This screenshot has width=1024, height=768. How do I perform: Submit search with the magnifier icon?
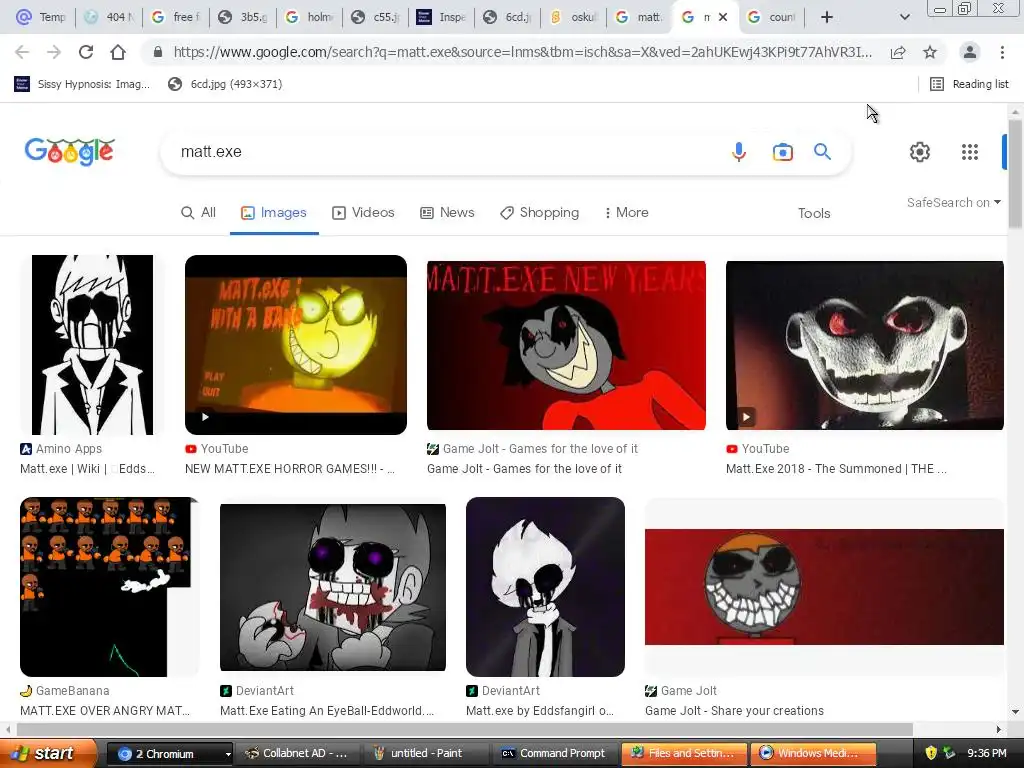point(822,152)
